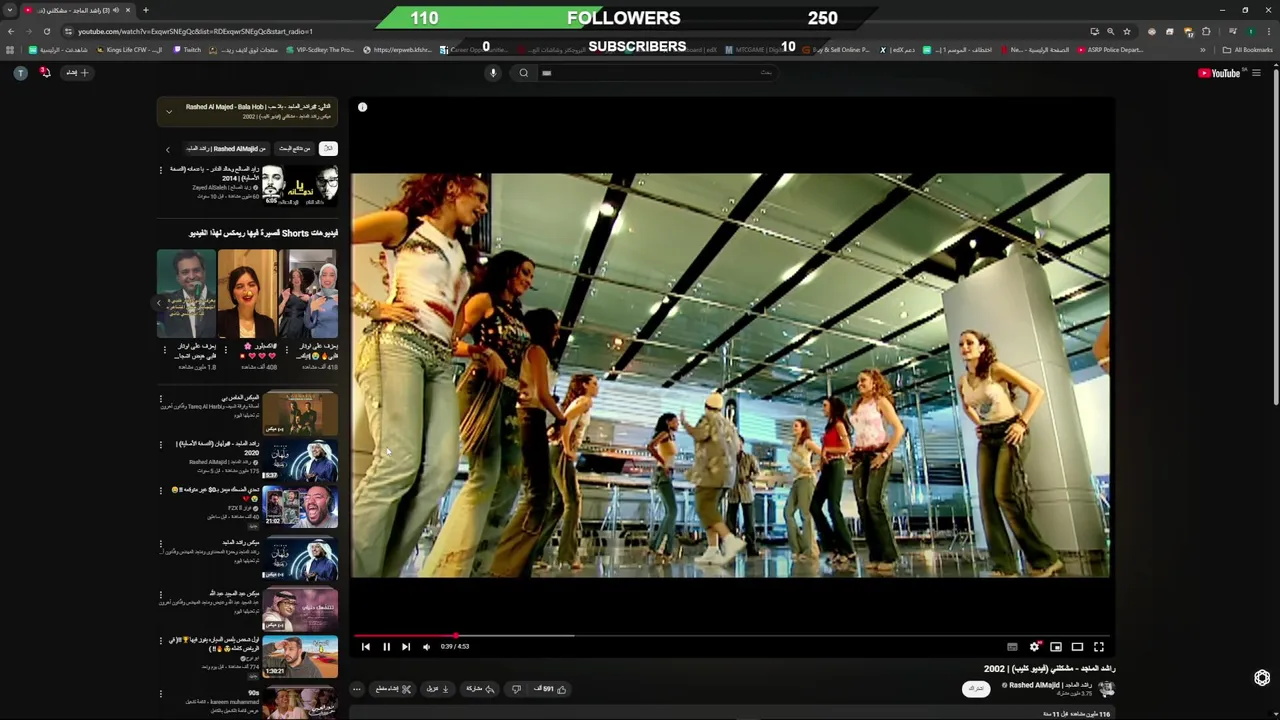Open the Short with 418 thousand views
1280x720 pixels.
308,294
